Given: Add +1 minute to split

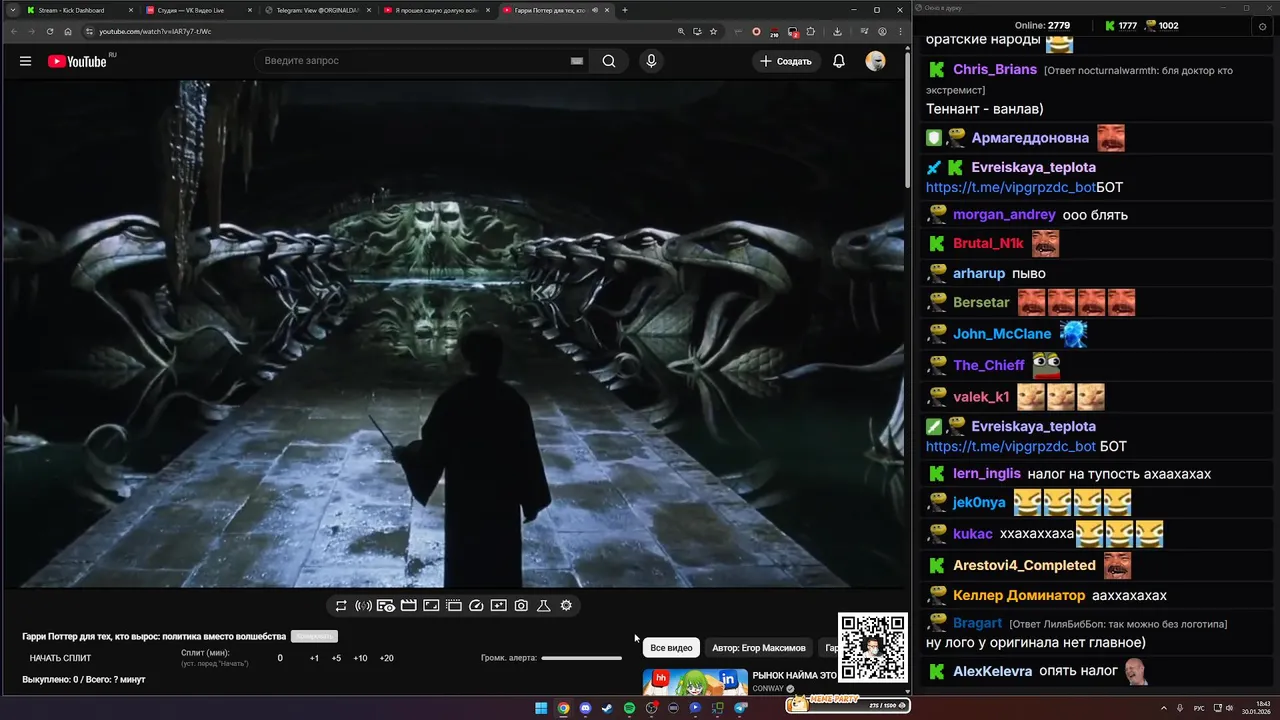Looking at the screenshot, I should (314, 658).
